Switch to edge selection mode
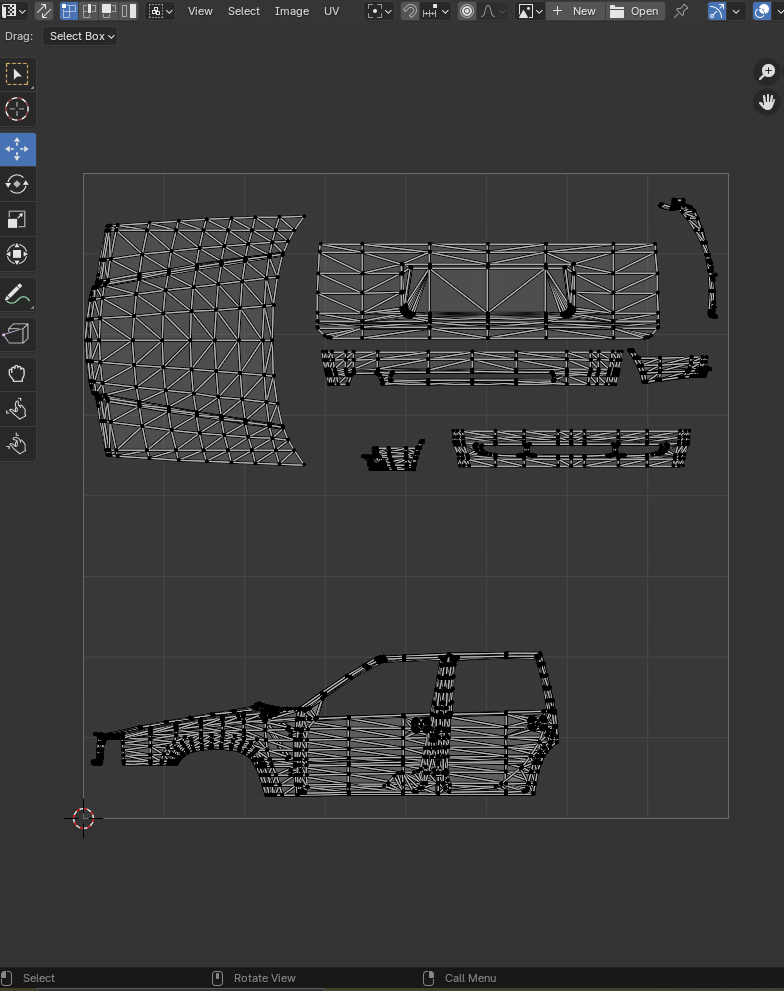Viewport: 784px width, 991px height. (89, 11)
